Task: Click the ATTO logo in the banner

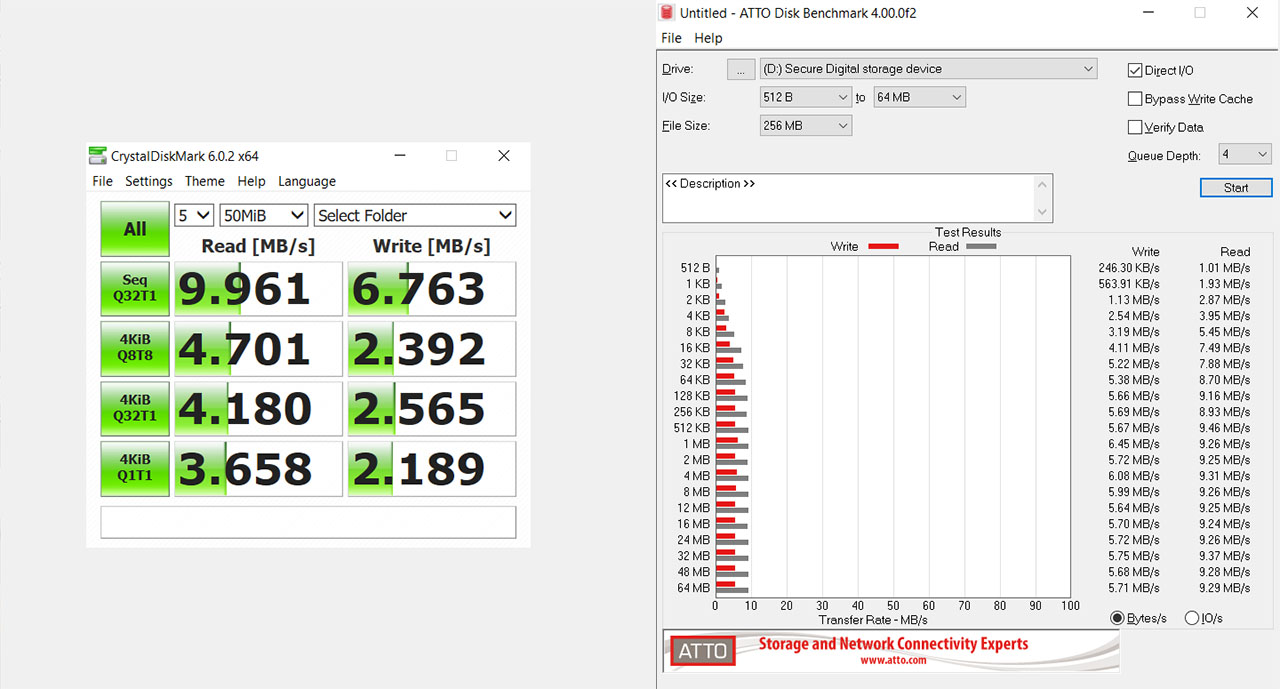Action: tap(702, 651)
